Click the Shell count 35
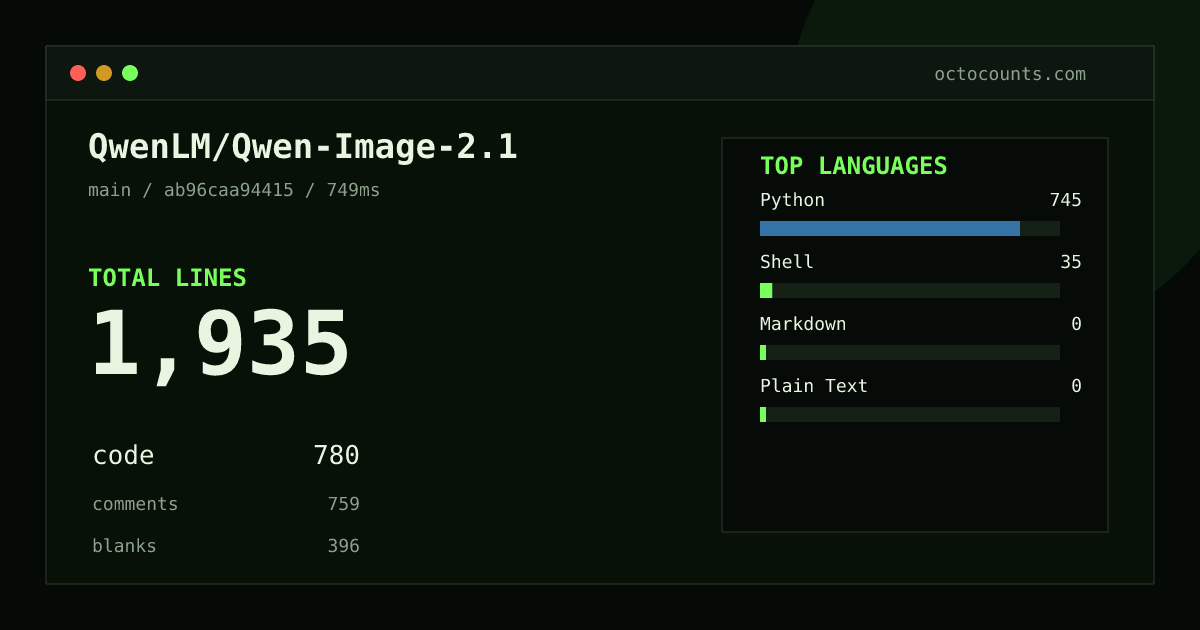Image resolution: width=1200 pixels, height=630 pixels. click(1071, 262)
